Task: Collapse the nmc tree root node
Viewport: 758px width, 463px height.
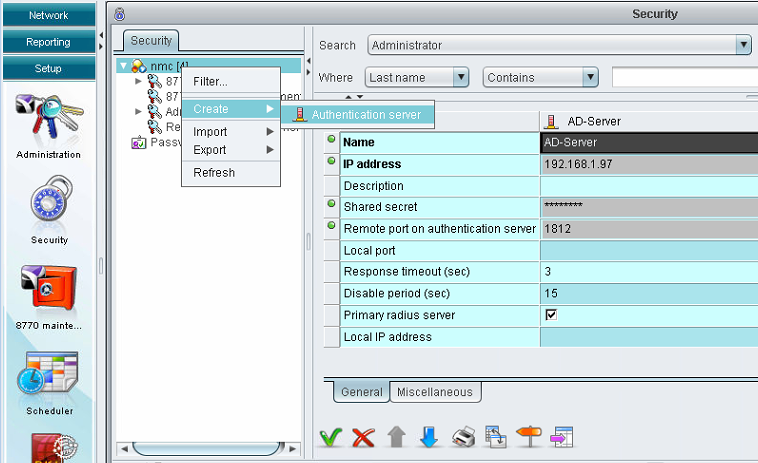Action: (x=124, y=66)
